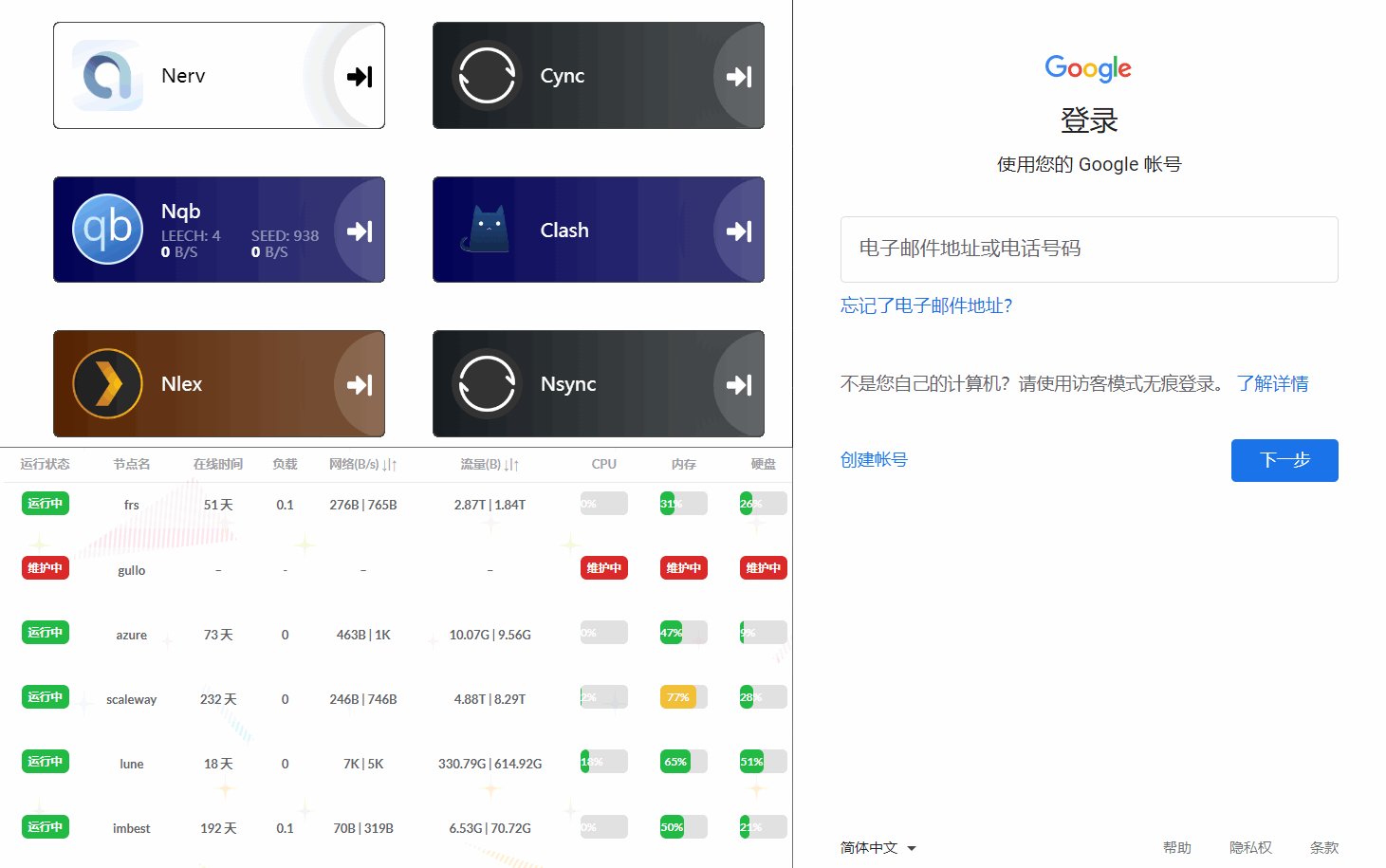This screenshot has height=868, width=1386.
Task: Click the running status badge for imbest
Action: (x=46, y=827)
